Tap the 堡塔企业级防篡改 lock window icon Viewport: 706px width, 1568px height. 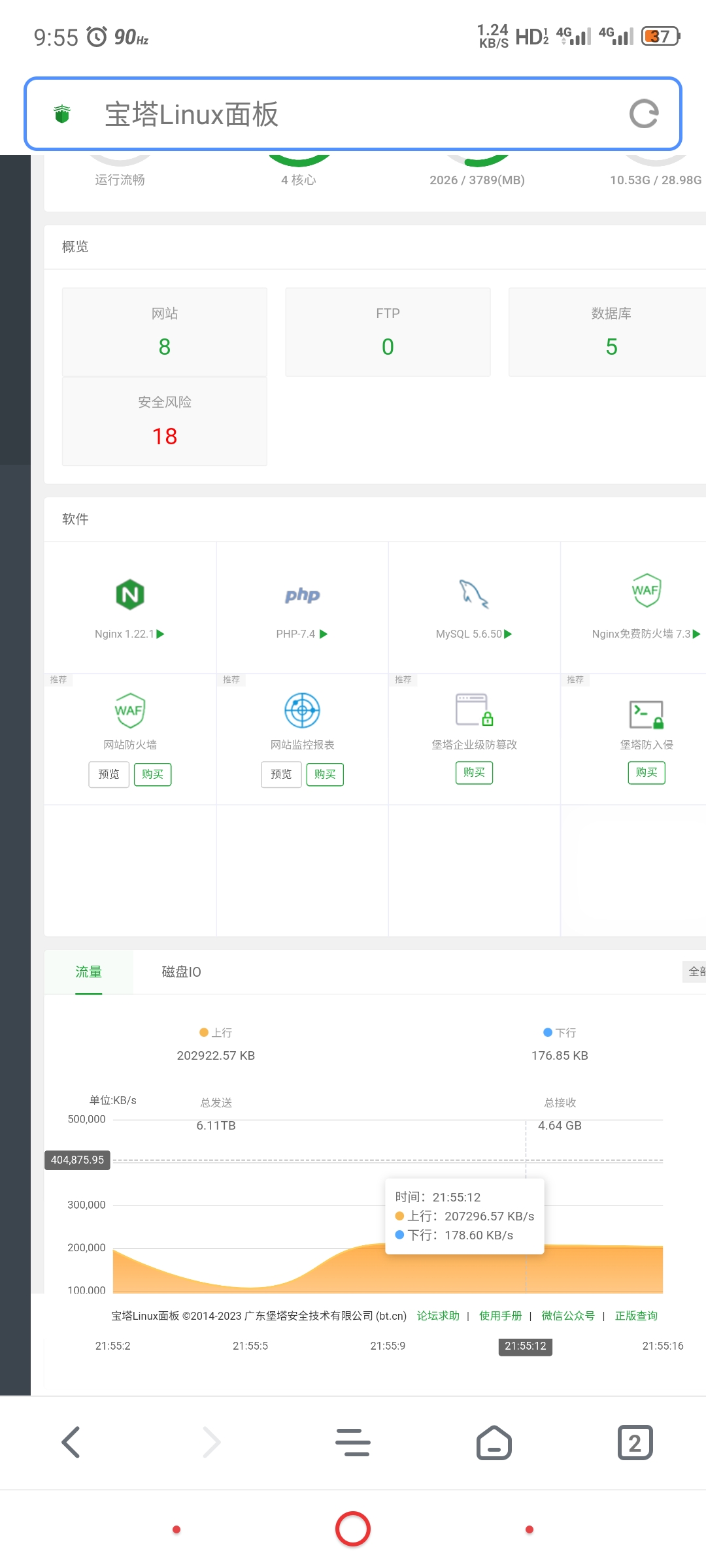(474, 710)
